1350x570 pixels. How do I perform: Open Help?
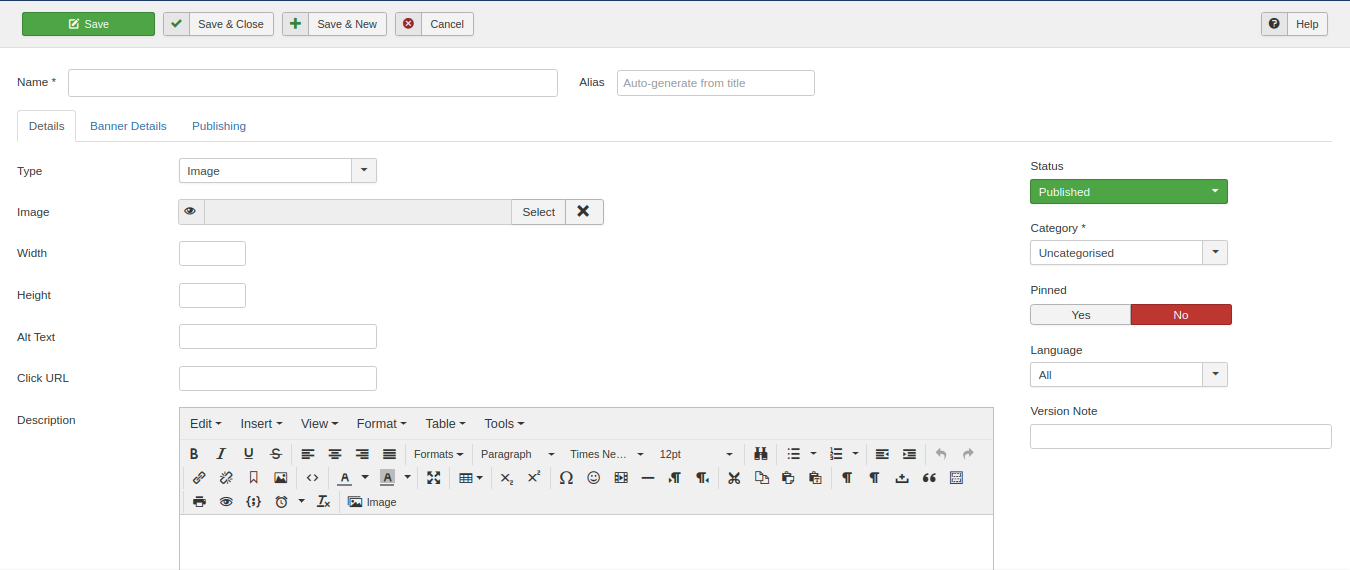(1294, 24)
